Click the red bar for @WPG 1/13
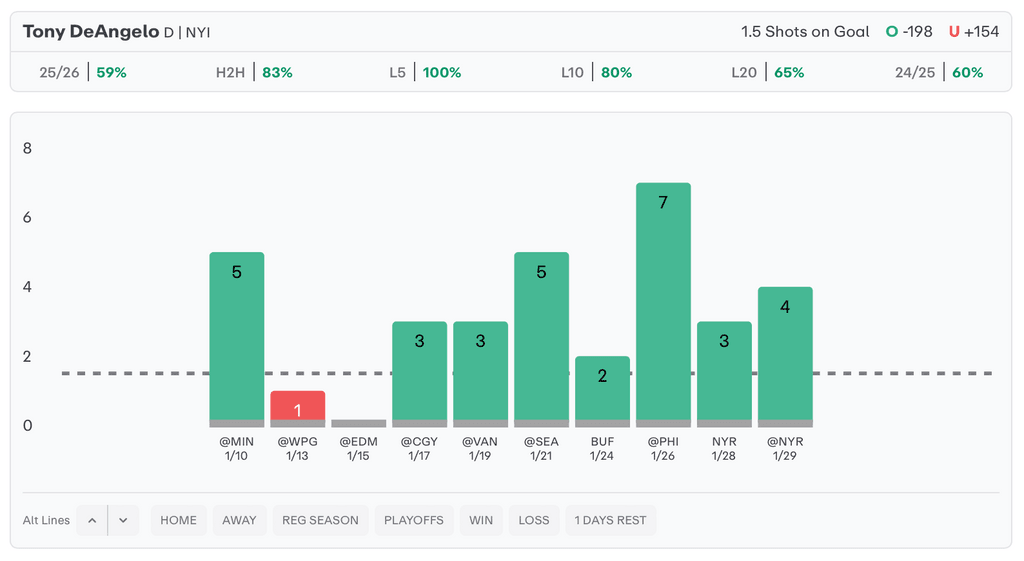This screenshot has width=1024, height=561. (x=297, y=406)
